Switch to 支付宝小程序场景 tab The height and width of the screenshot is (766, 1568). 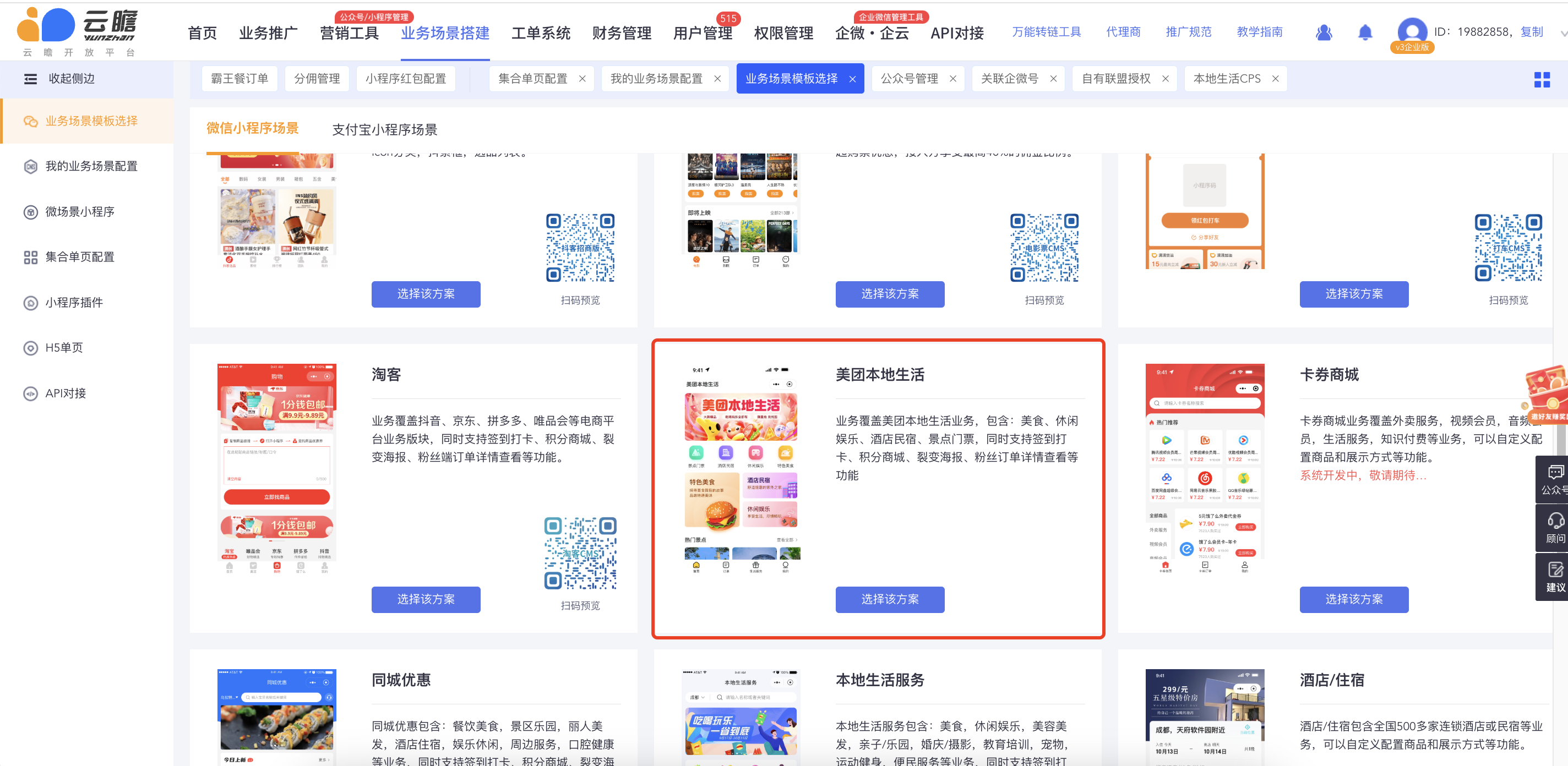tap(384, 129)
